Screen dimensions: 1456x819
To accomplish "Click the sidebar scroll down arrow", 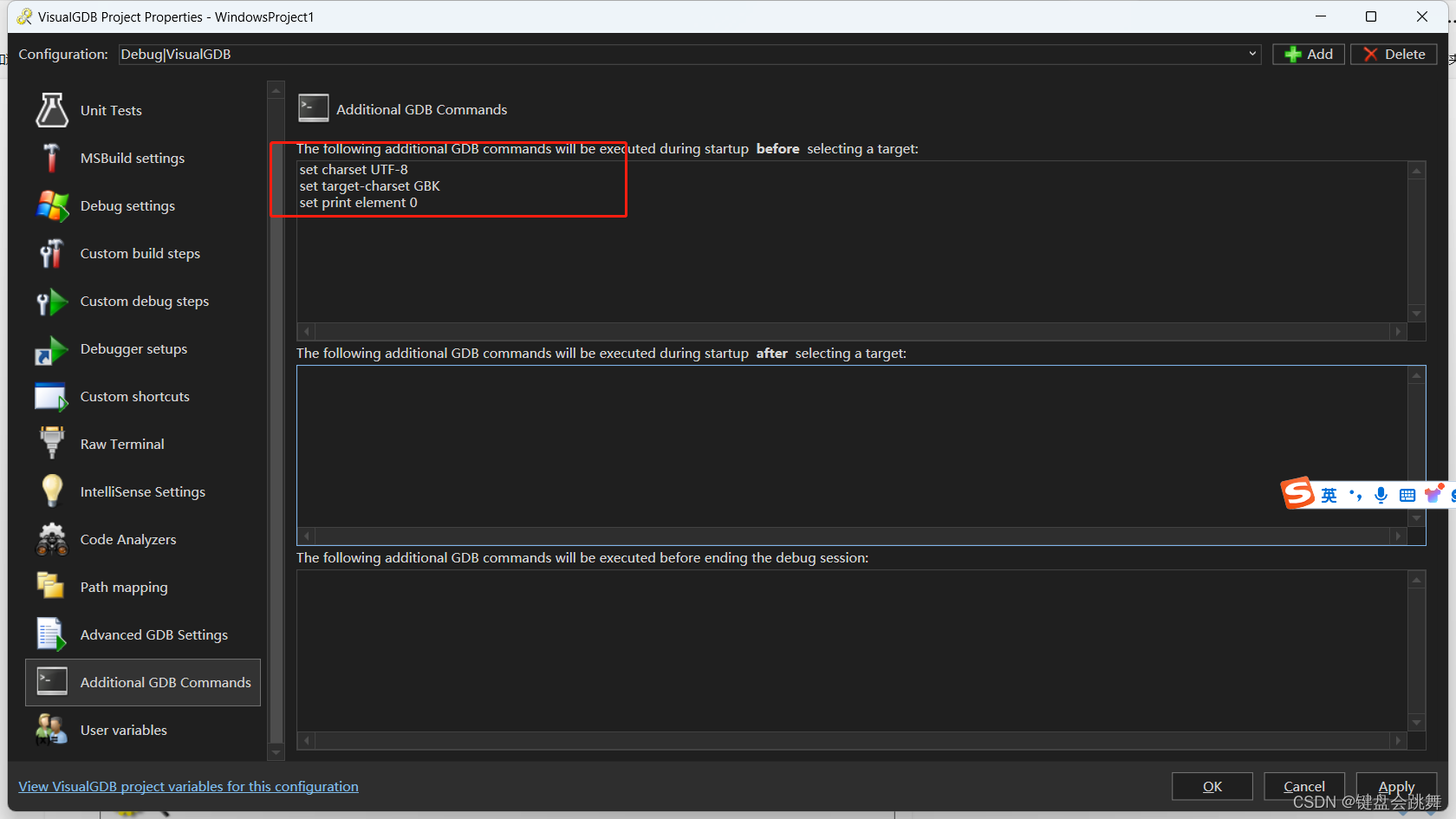I will coord(276,752).
